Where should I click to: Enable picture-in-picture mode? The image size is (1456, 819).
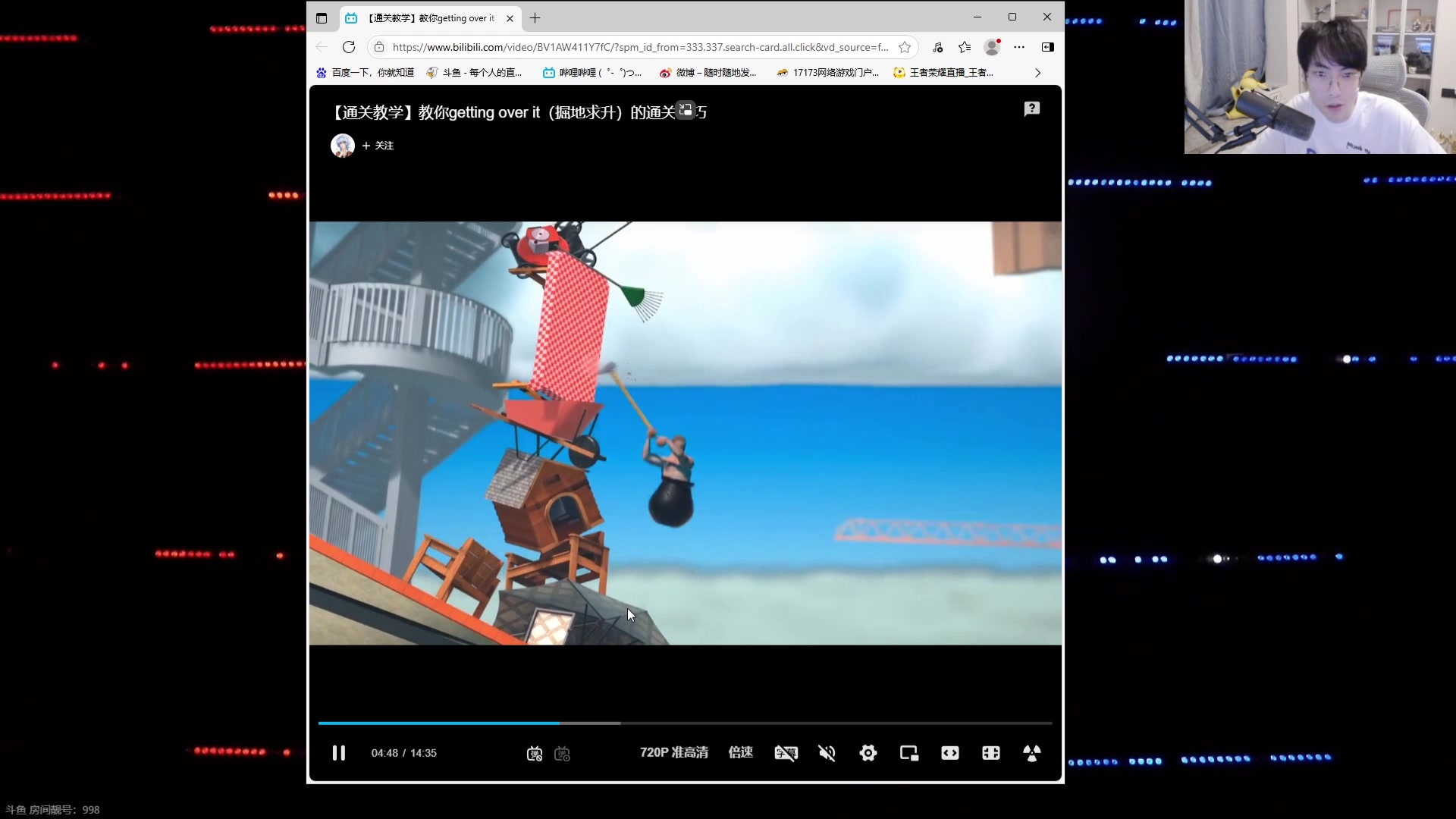coord(909,753)
